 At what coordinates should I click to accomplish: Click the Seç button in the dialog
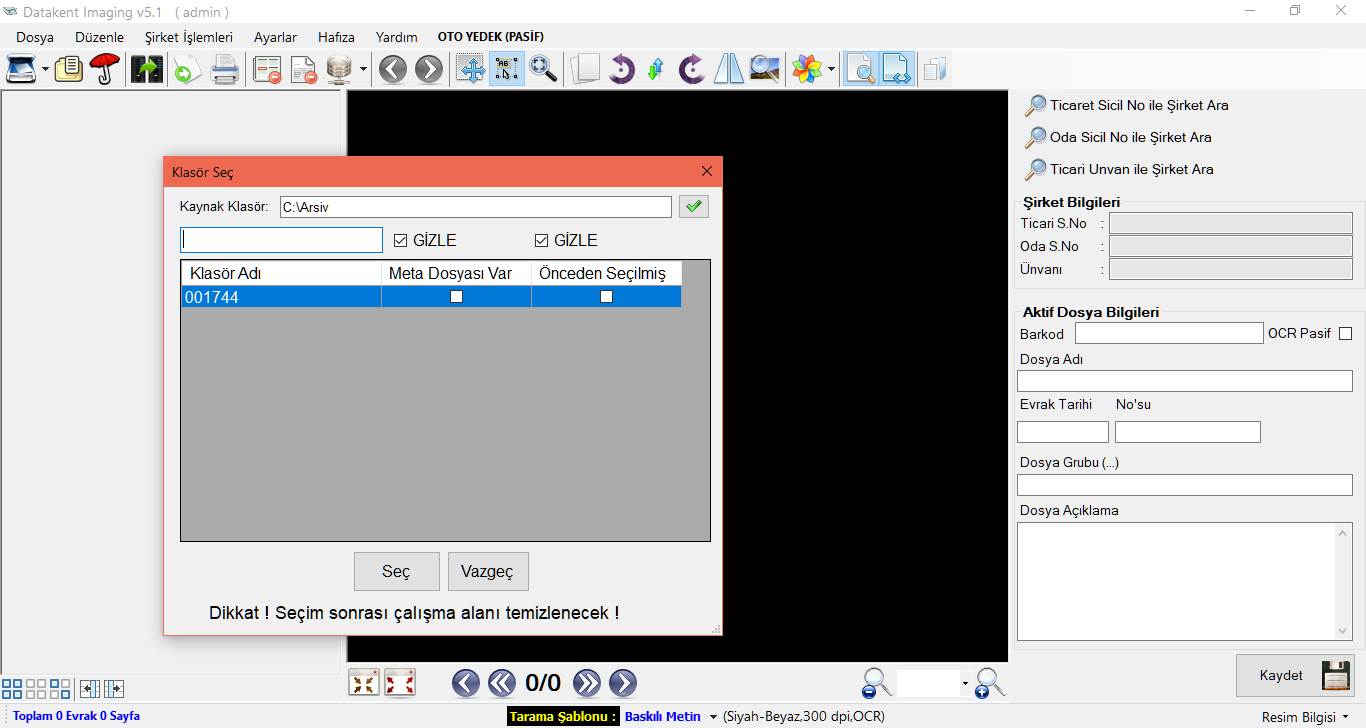tap(396, 571)
